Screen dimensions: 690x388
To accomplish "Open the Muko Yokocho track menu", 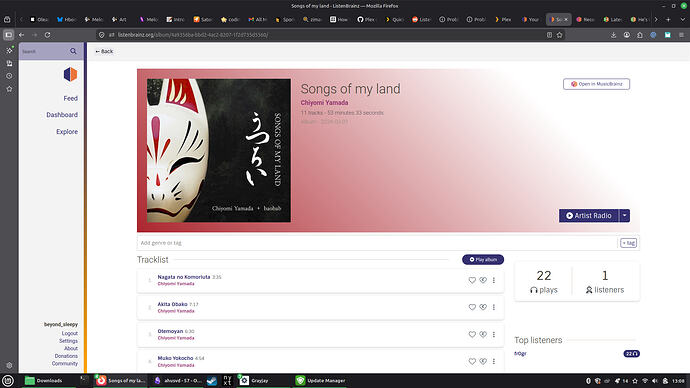I will click(494, 361).
